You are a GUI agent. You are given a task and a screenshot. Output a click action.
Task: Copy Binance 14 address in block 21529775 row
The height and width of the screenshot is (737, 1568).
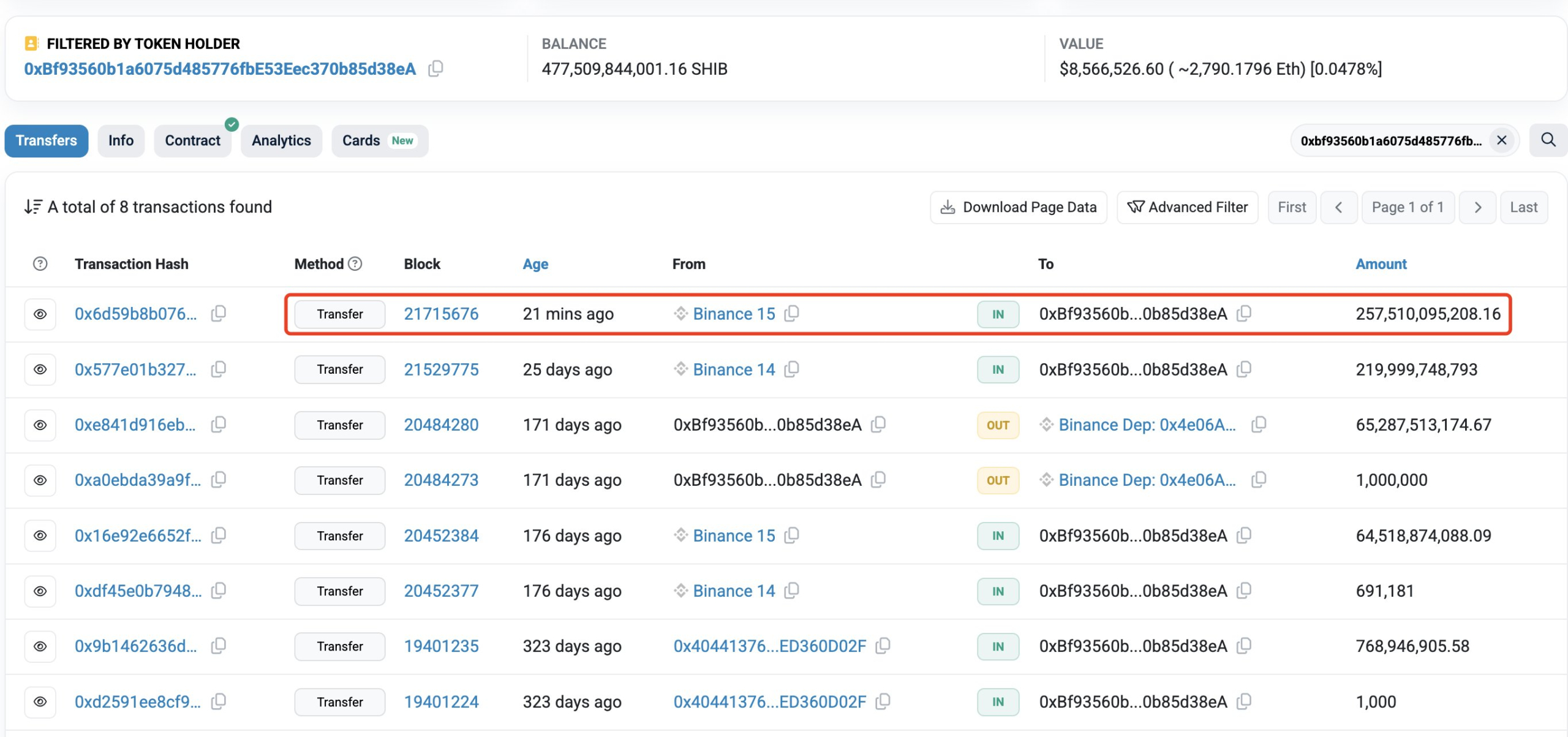tap(792, 369)
